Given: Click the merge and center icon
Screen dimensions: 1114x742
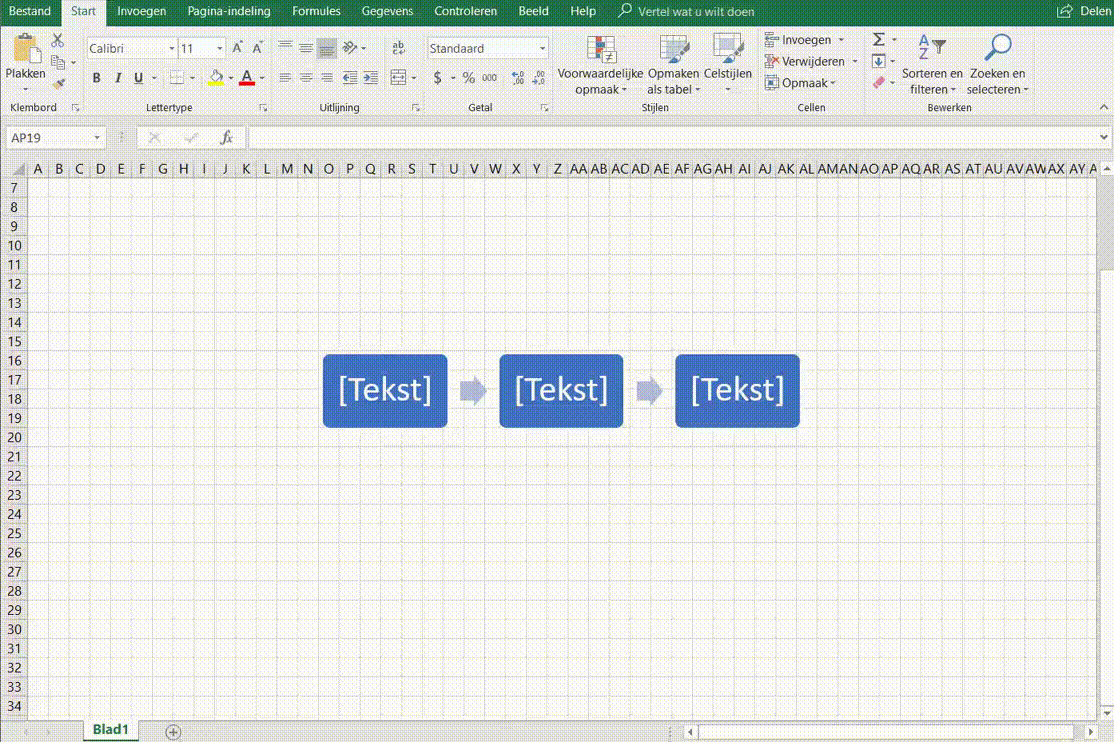Looking at the screenshot, I should click(x=399, y=77).
